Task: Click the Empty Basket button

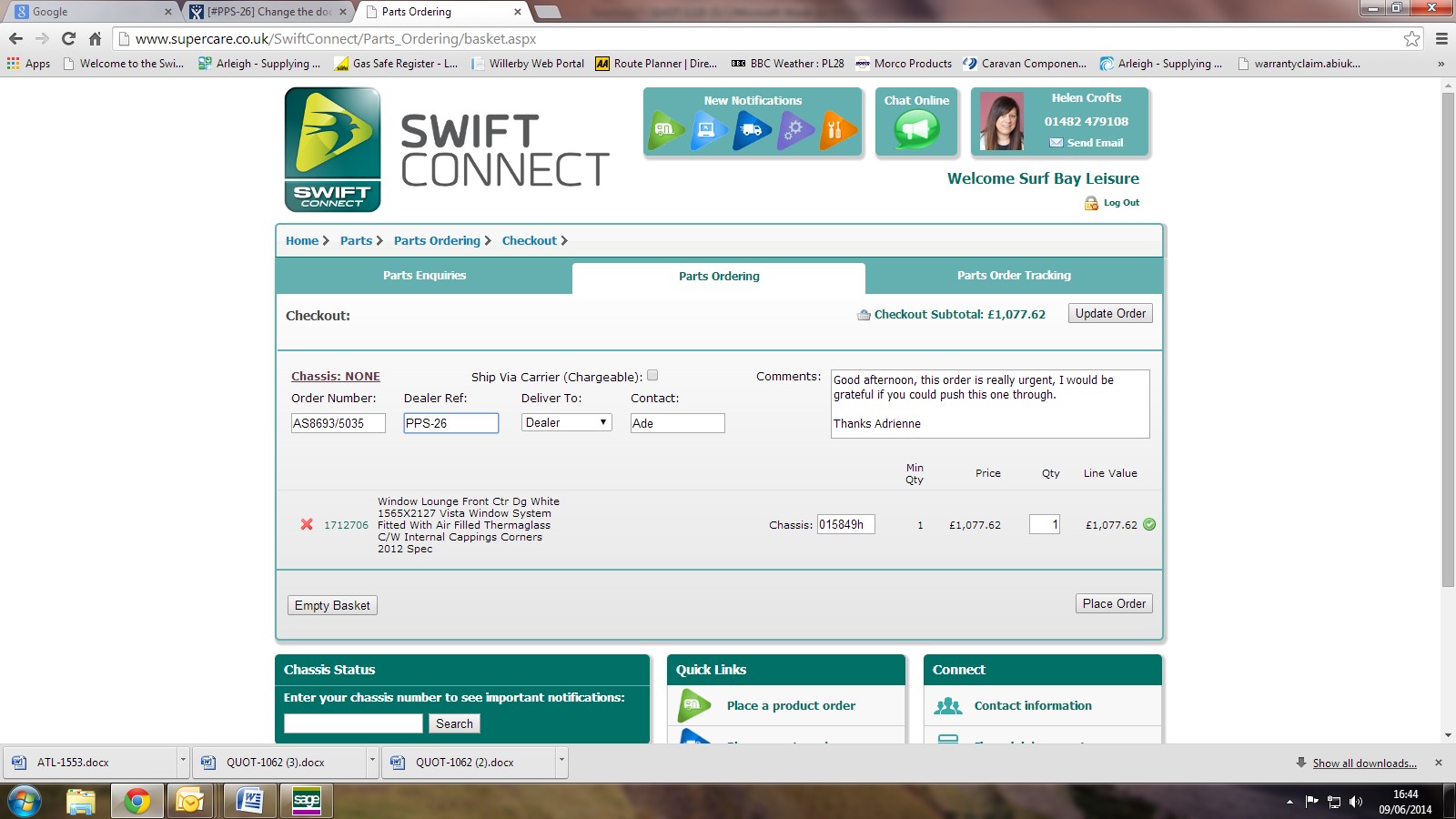Action: pyautogui.click(x=332, y=605)
